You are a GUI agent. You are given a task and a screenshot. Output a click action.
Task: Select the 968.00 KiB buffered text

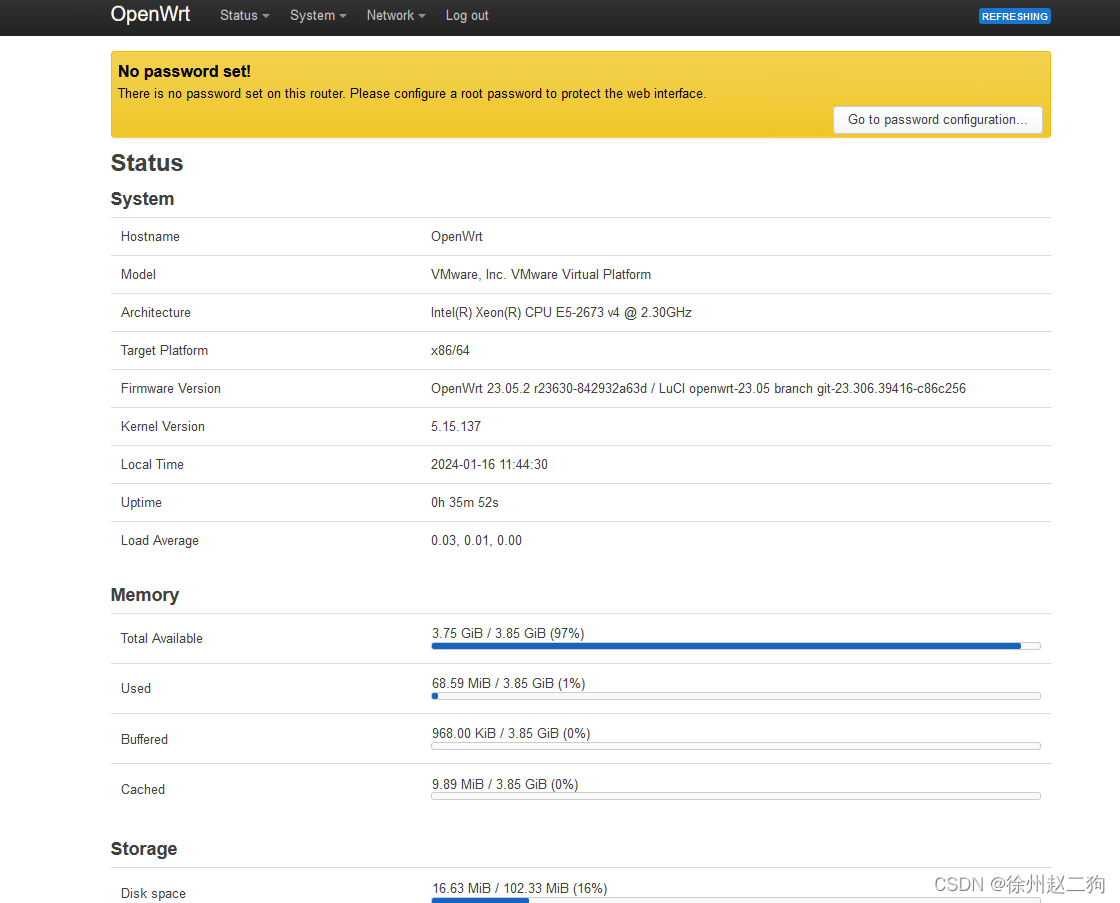[x=511, y=733]
